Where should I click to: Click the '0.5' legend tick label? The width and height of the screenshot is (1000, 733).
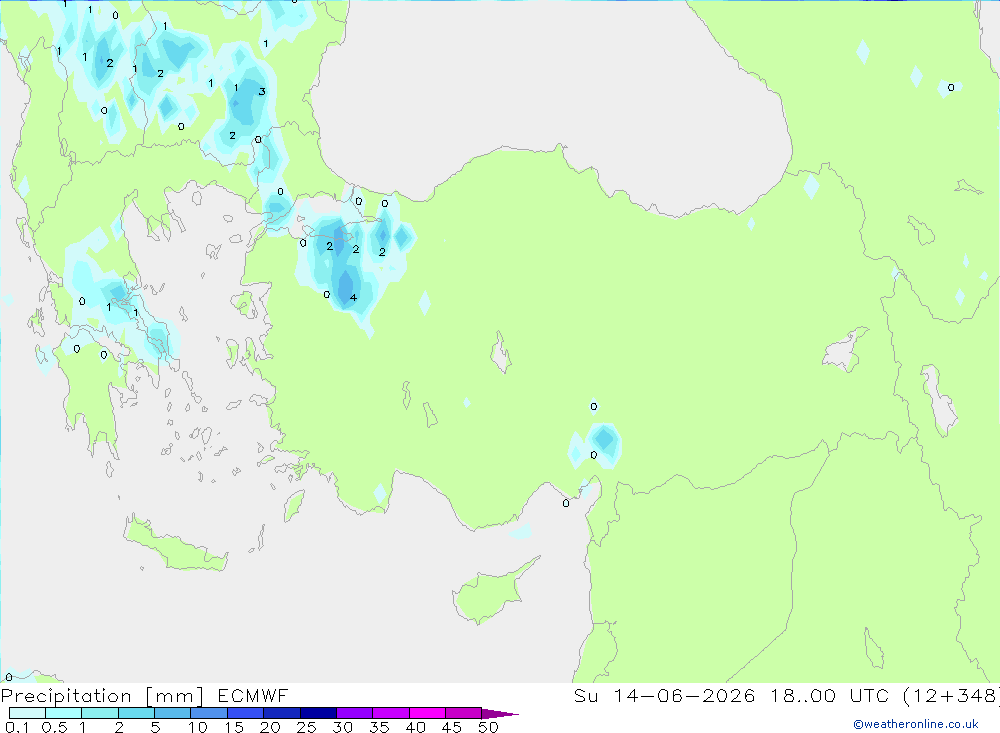54,727
